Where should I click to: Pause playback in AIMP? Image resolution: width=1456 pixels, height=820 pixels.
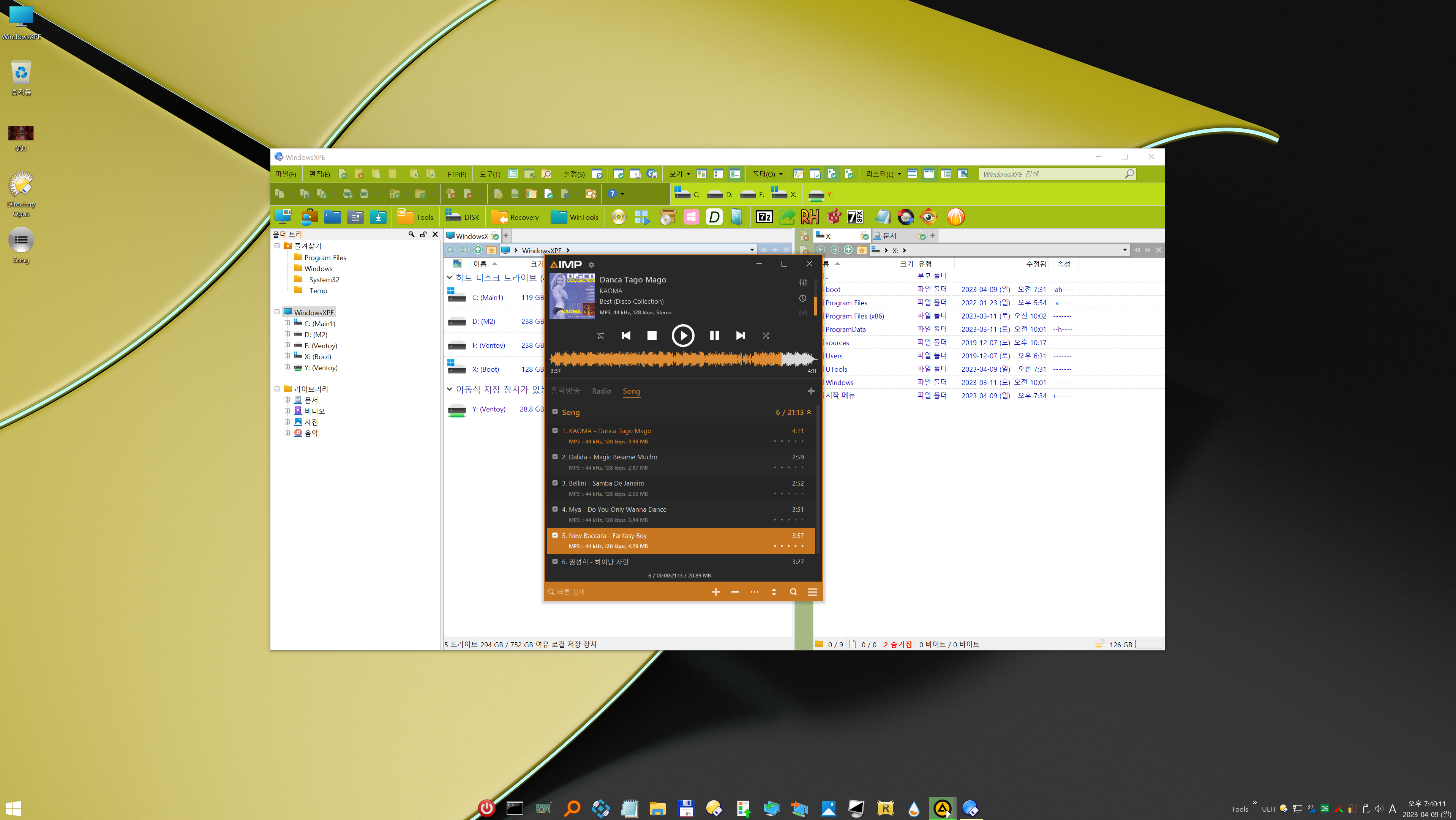[x=714, y=335]
